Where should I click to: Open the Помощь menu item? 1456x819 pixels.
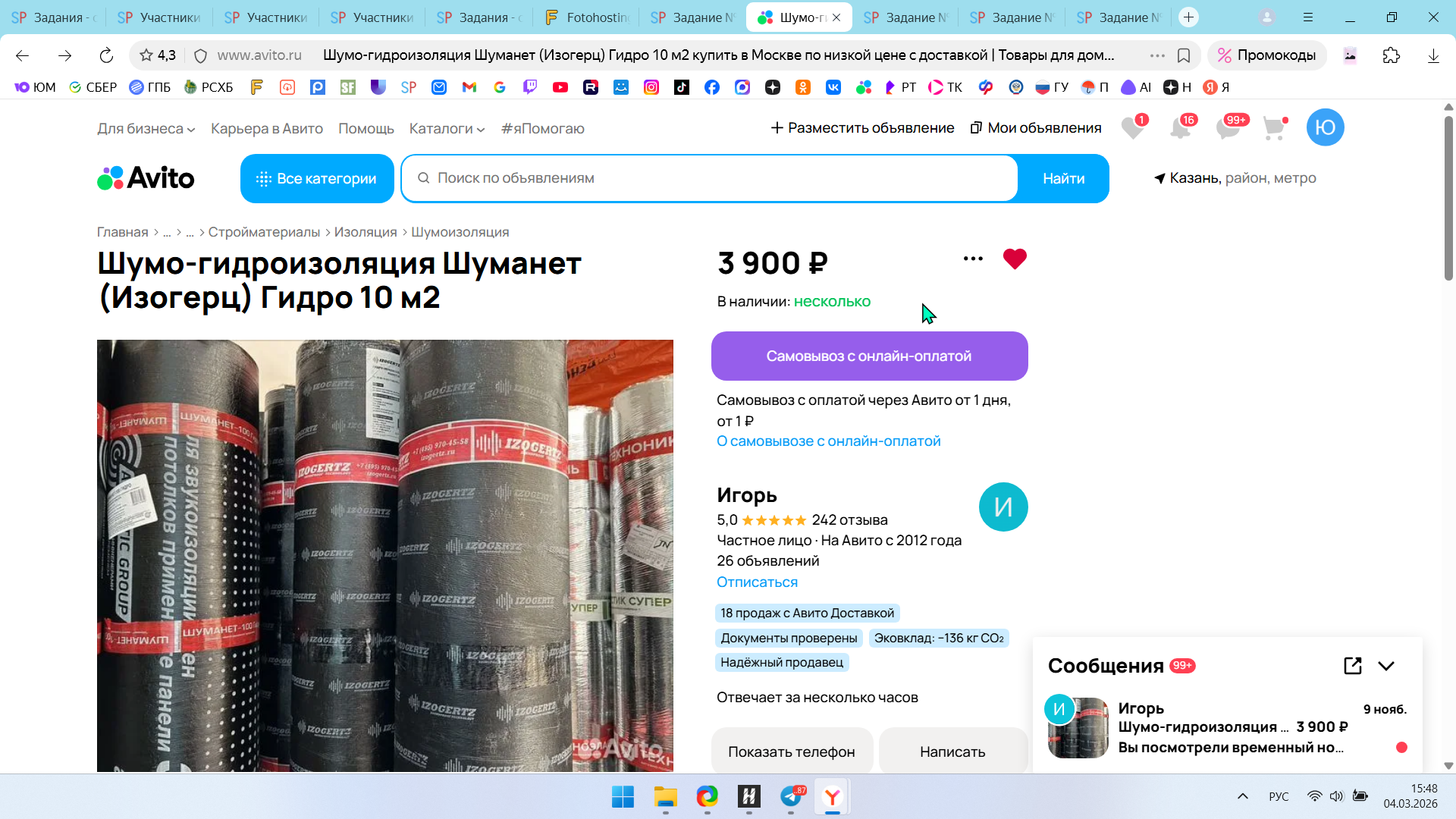point(366,129)
